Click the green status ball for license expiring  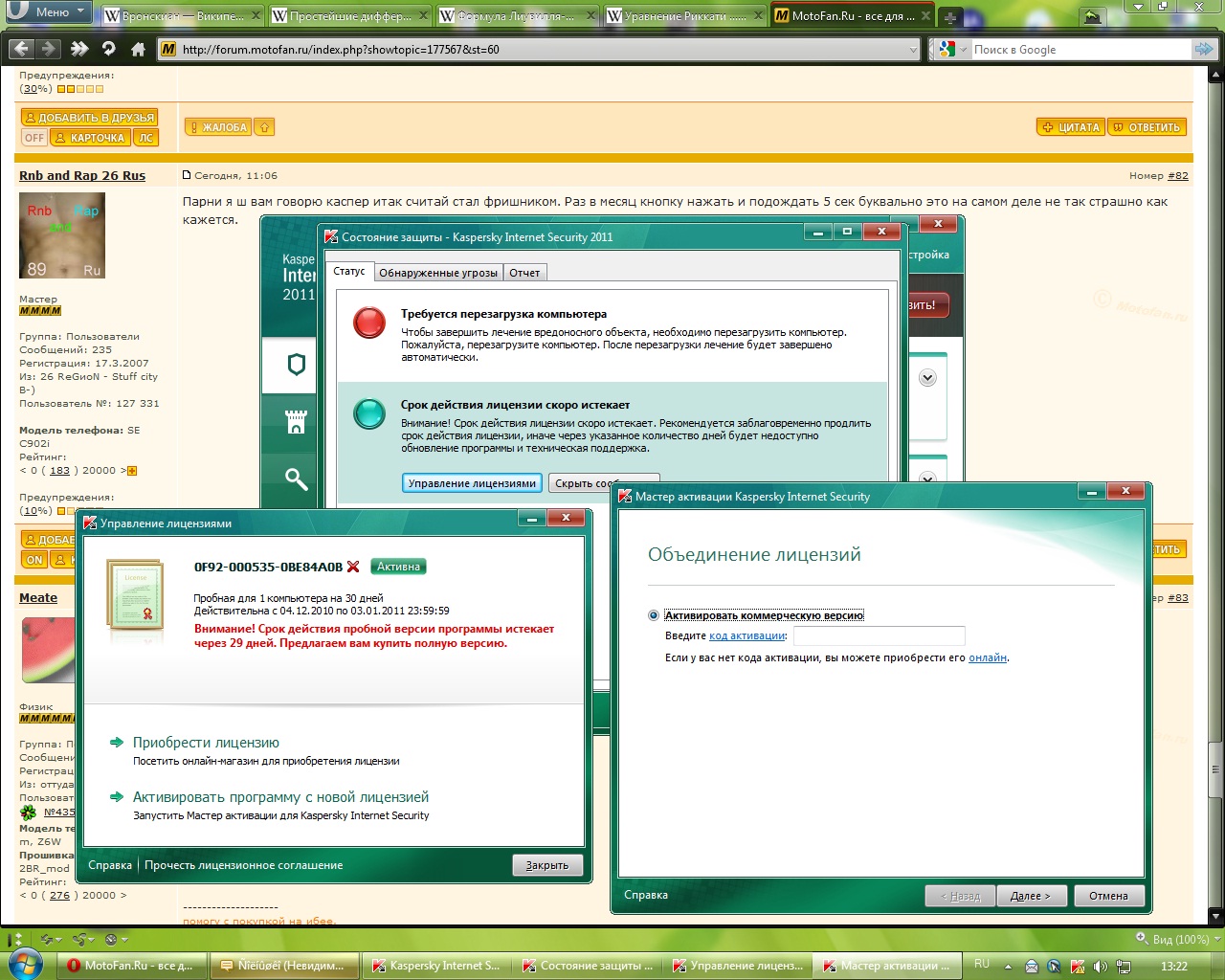point(369,413)
